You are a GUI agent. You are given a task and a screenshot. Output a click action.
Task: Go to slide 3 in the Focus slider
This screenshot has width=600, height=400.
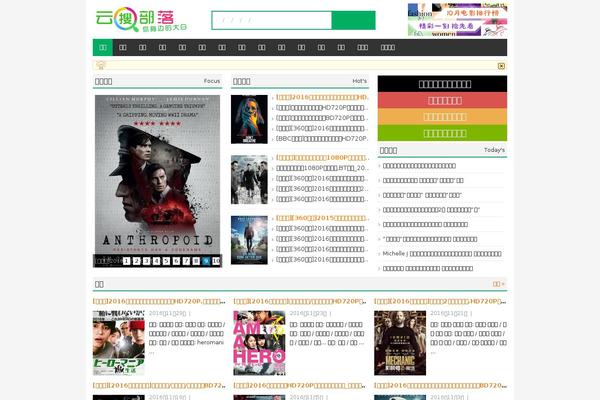tap(146, 261)
